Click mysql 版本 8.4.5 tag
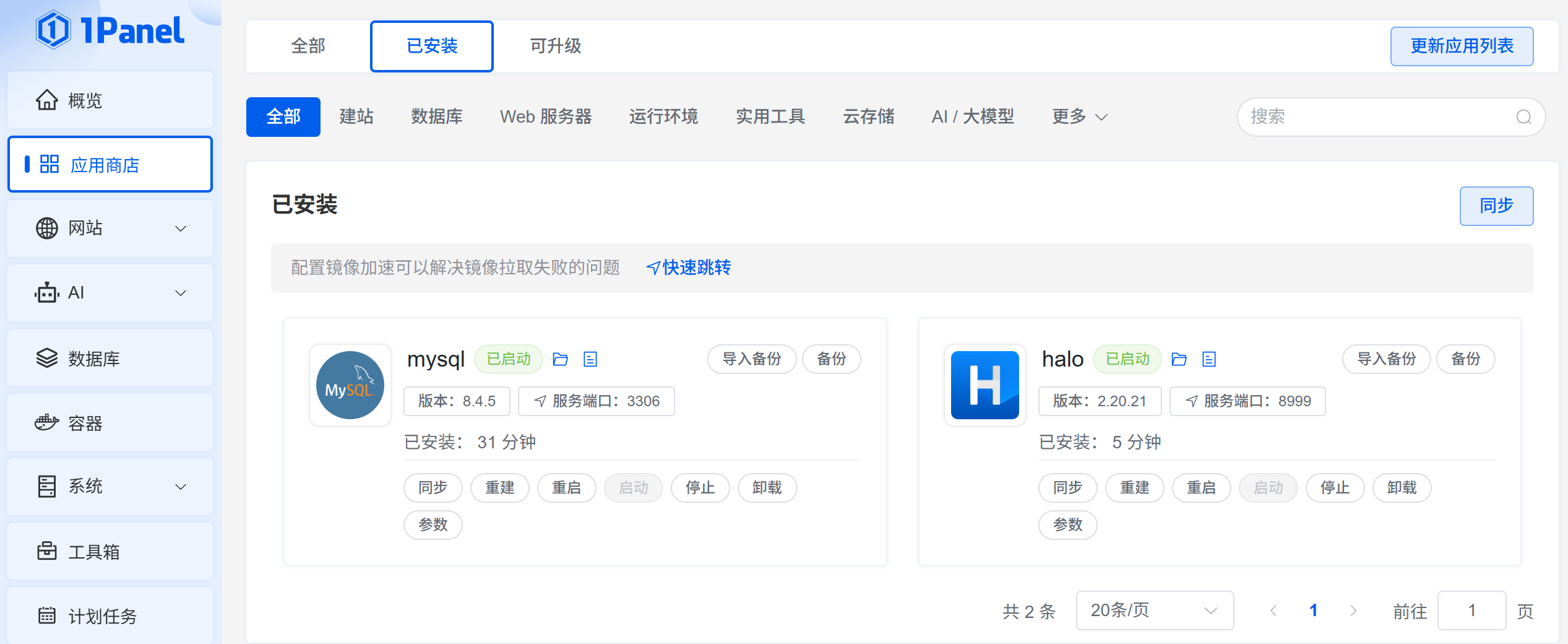Viewport: 1568px width, 644px height. 457,401
